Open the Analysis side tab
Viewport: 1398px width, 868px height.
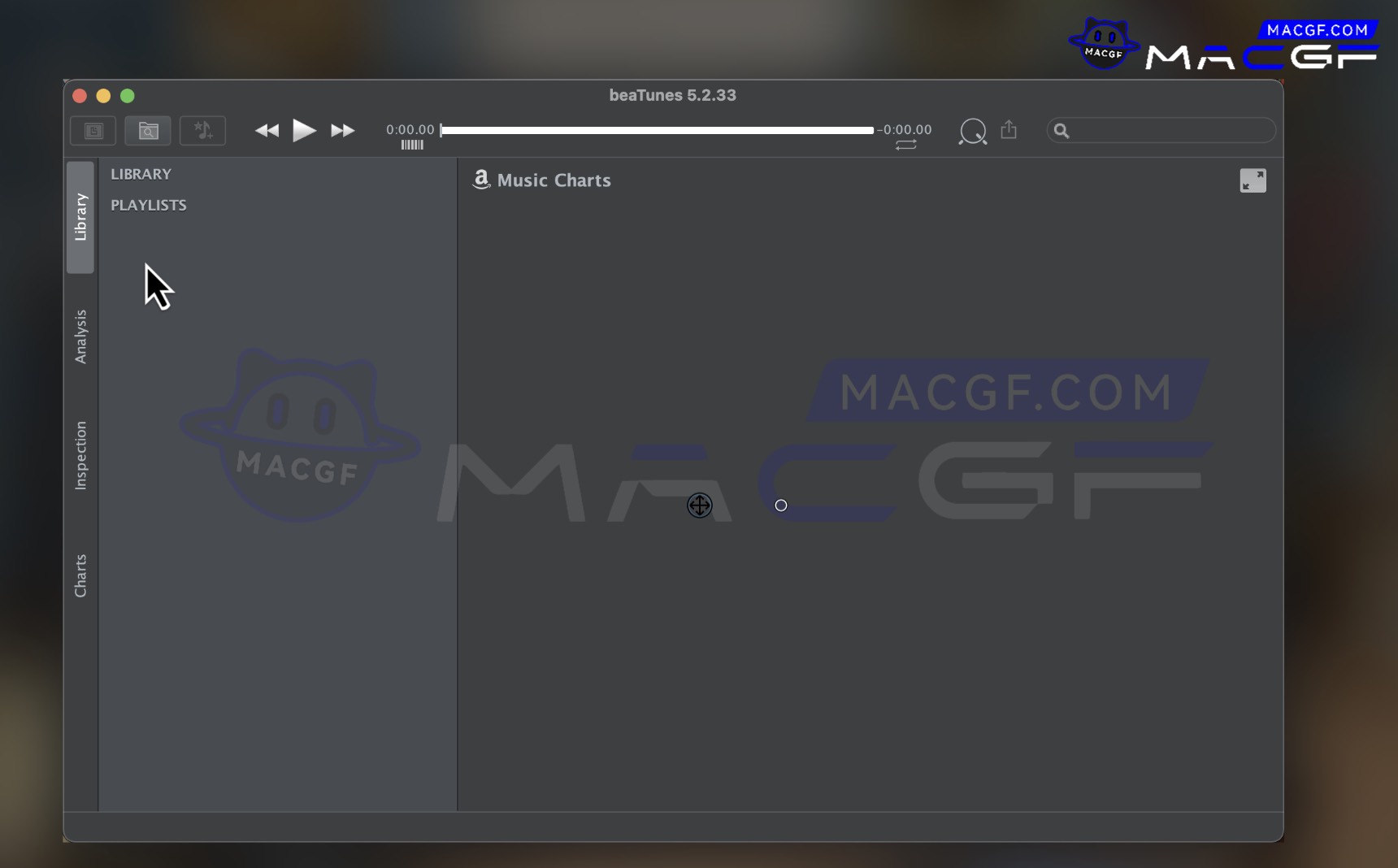click(80, 336)
